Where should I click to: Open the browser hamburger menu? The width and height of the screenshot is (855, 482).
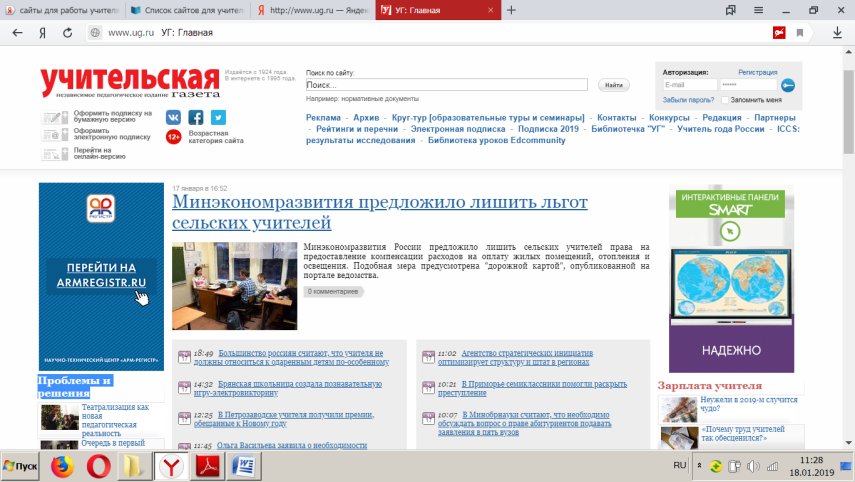(x=758, y=10)
